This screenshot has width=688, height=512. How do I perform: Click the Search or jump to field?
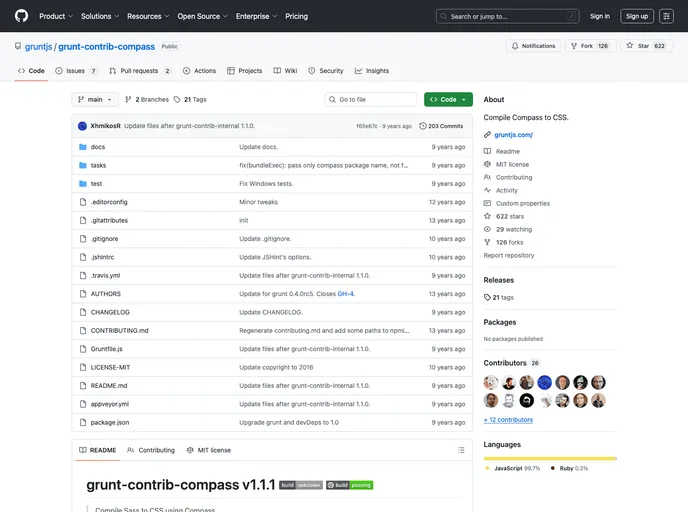(507, 16)
